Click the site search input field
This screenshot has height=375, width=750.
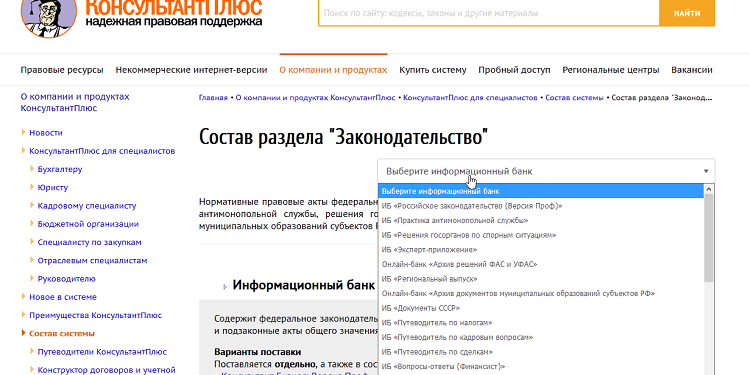click(488, 13)
